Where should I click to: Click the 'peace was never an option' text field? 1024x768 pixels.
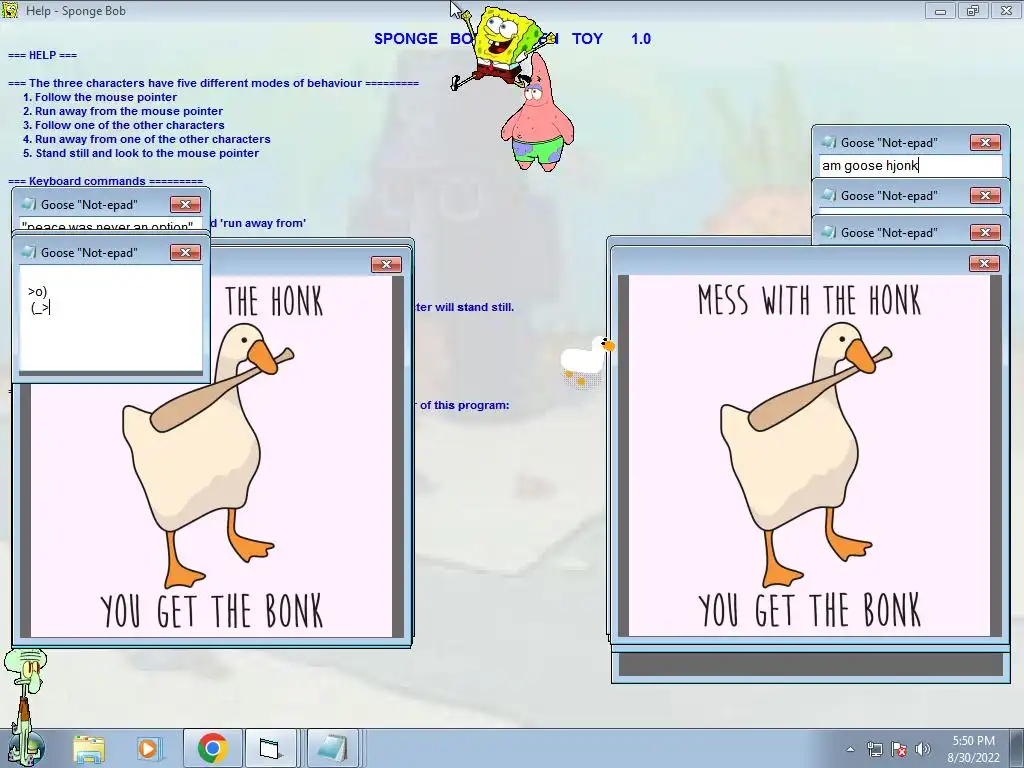(111, 225)
